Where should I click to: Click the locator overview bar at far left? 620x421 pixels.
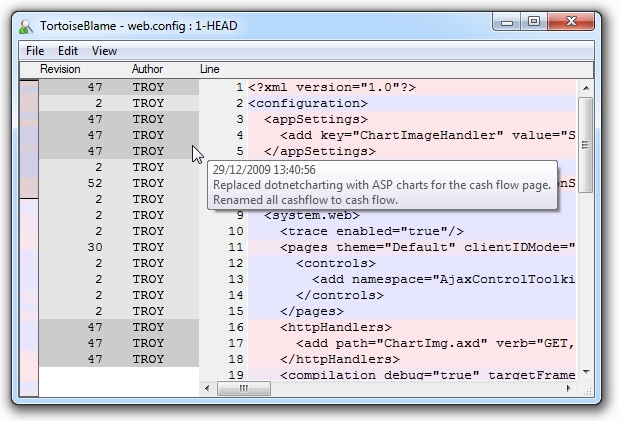29,238
